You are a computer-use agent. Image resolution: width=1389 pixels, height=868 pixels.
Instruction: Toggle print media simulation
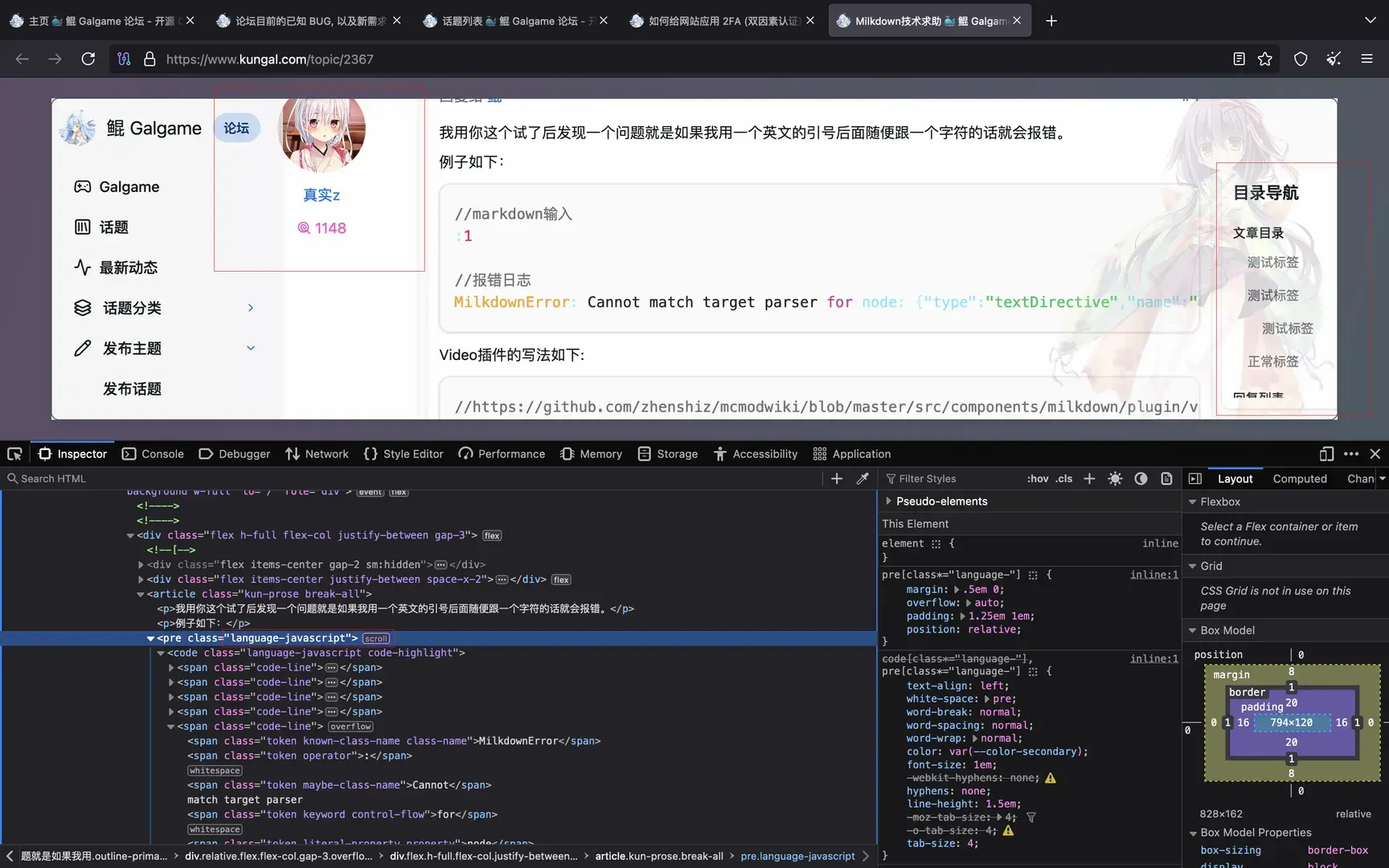point(1166,478)
